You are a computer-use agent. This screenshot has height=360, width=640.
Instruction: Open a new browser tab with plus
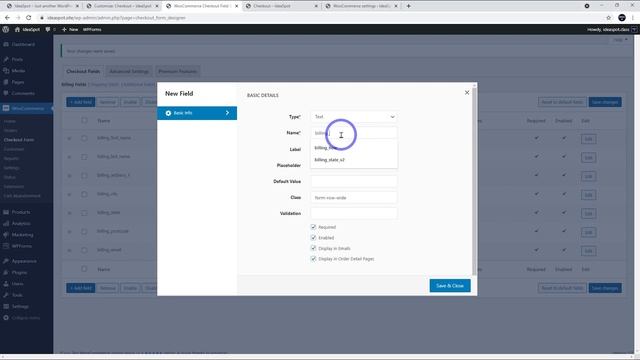coord(408,6)
